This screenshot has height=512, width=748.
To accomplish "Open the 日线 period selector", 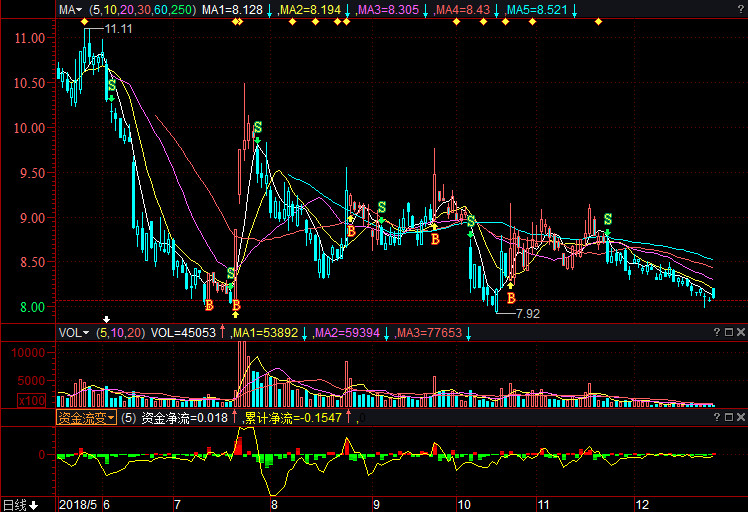I will click(20, 505).
